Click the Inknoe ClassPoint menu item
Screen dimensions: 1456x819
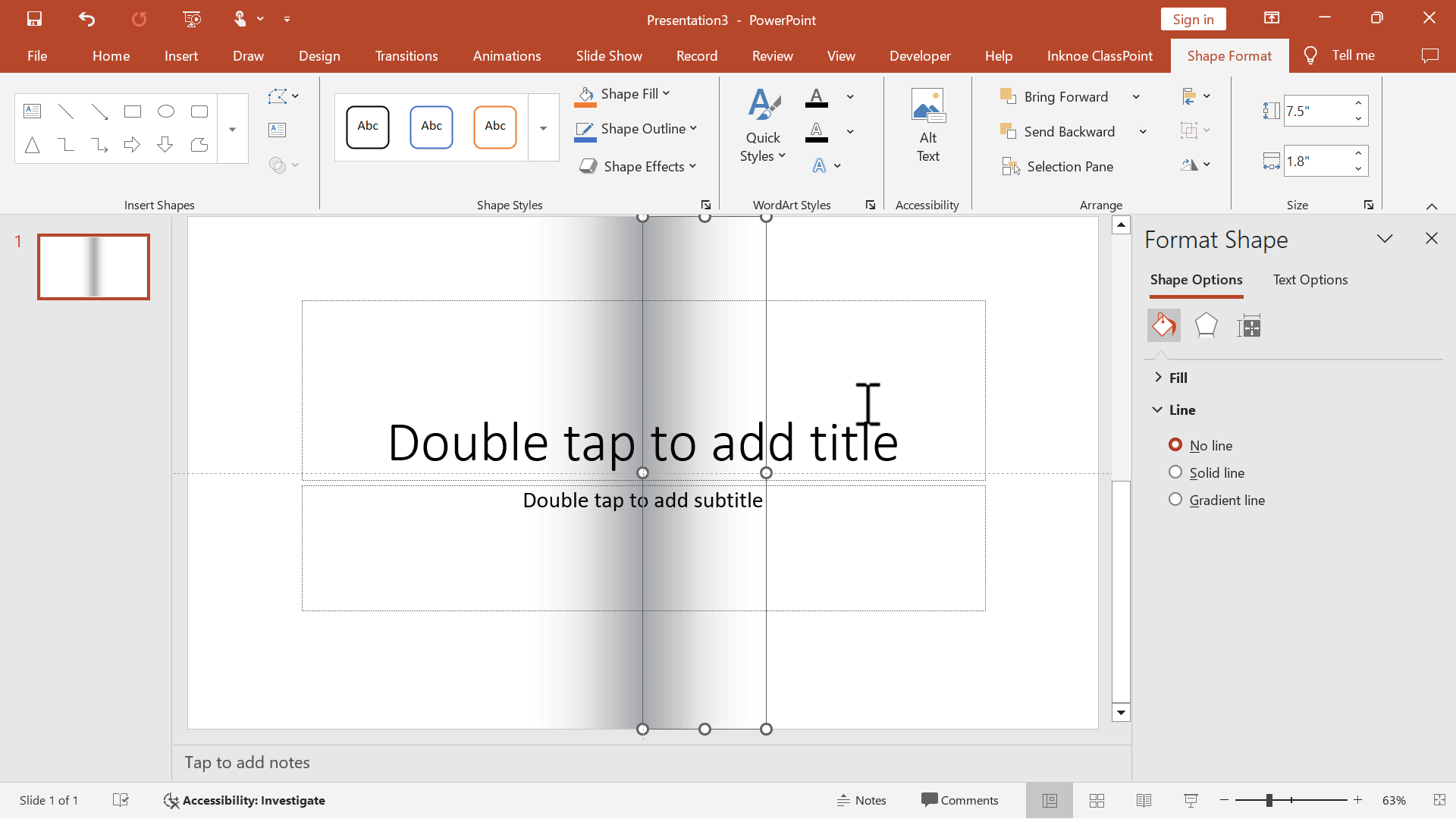1099,55
